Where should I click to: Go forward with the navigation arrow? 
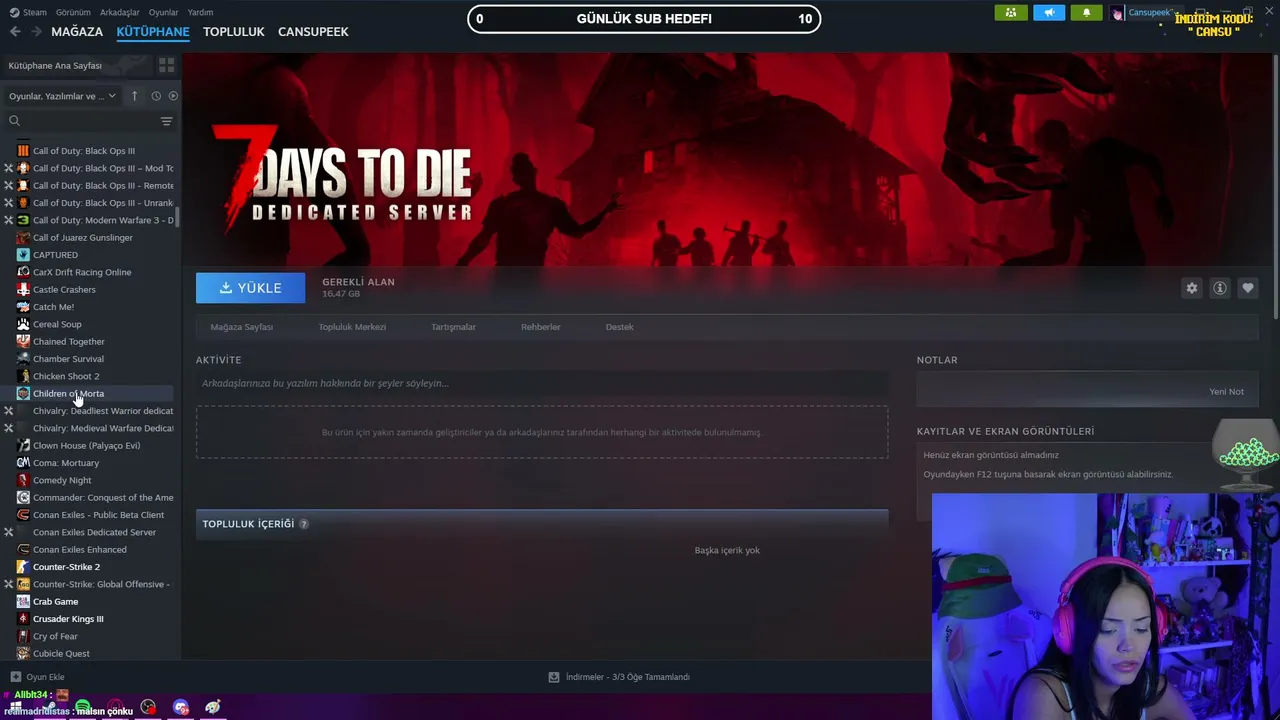click(x=36, y=32)
